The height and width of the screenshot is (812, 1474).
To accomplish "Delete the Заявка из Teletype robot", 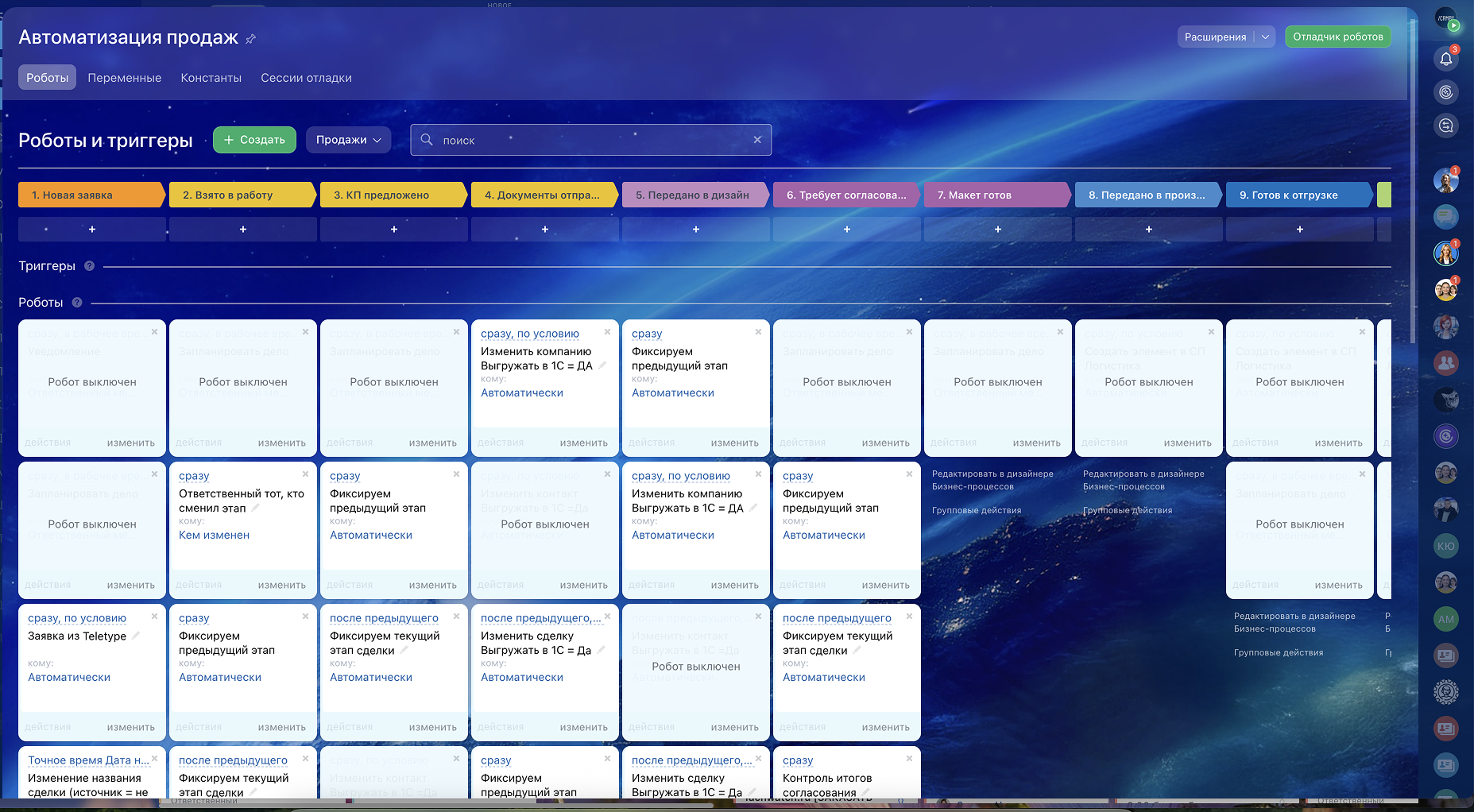I will click(154, 616).
